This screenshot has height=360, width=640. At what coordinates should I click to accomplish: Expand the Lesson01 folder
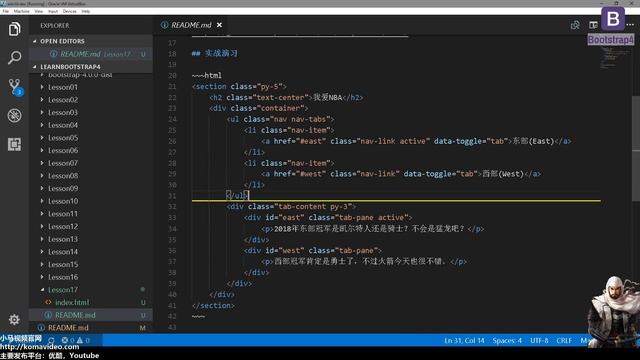(x=42, y=87)
